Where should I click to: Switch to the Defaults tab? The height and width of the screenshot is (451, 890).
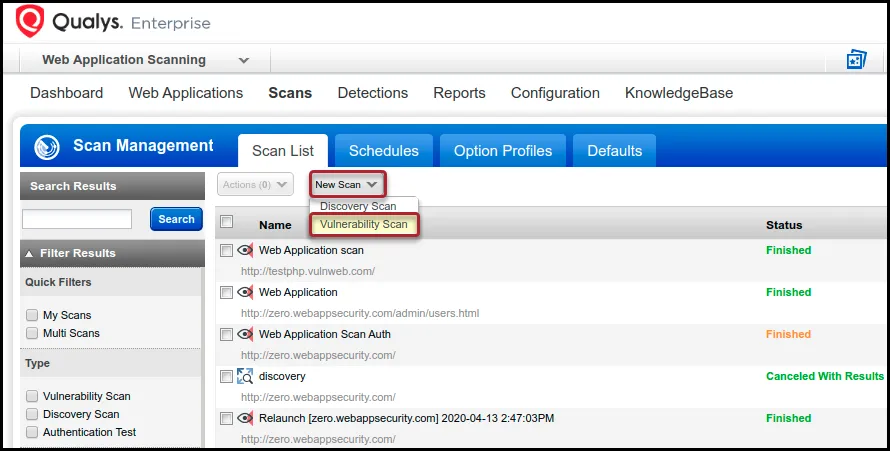(x=615, y=151)
